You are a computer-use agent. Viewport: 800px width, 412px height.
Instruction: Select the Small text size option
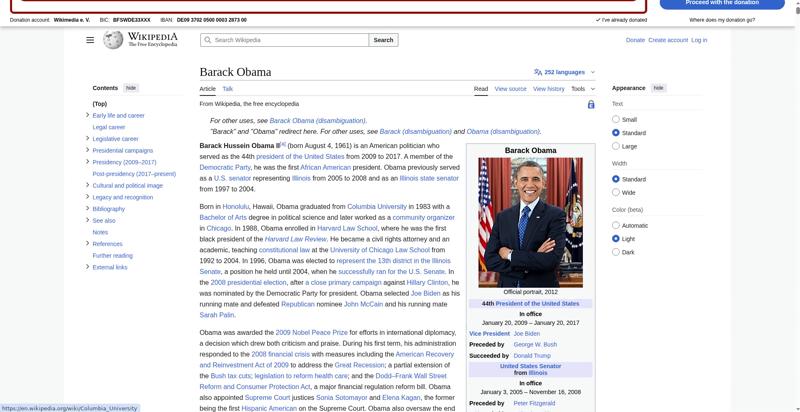click(x=616, y=119)
